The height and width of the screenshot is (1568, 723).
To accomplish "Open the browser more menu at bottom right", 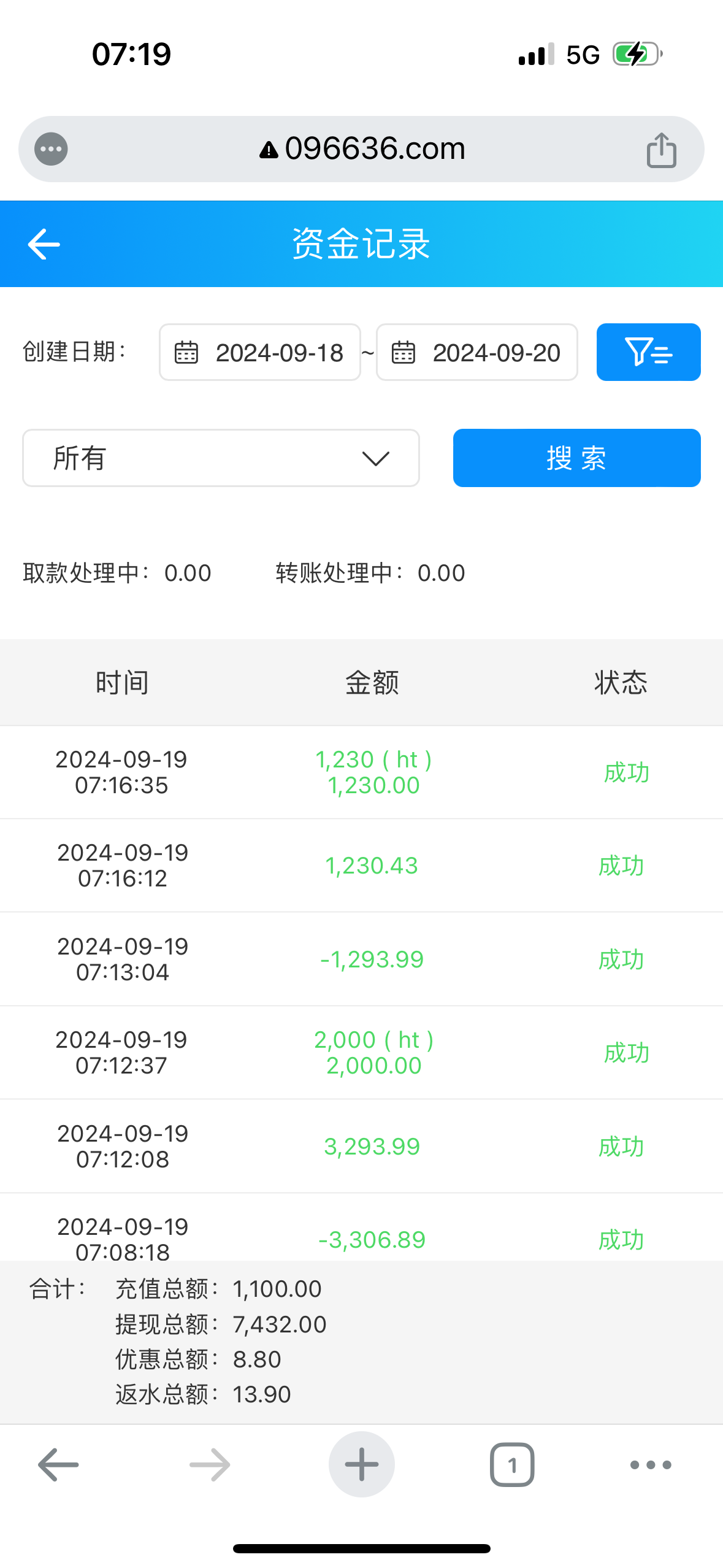I will [651, 1464].
